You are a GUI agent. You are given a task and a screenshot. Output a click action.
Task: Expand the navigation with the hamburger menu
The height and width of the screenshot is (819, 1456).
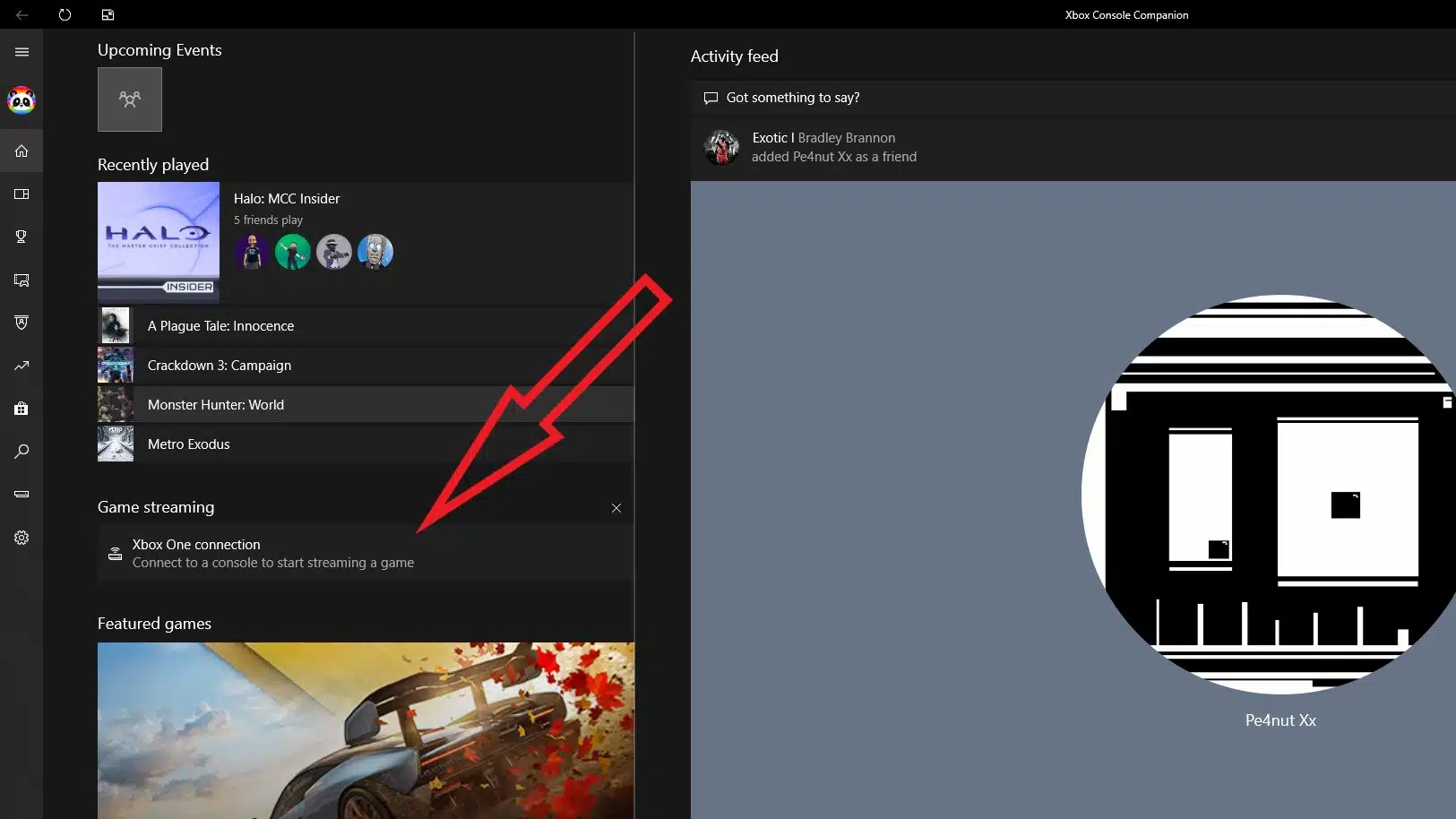point(21,52)
